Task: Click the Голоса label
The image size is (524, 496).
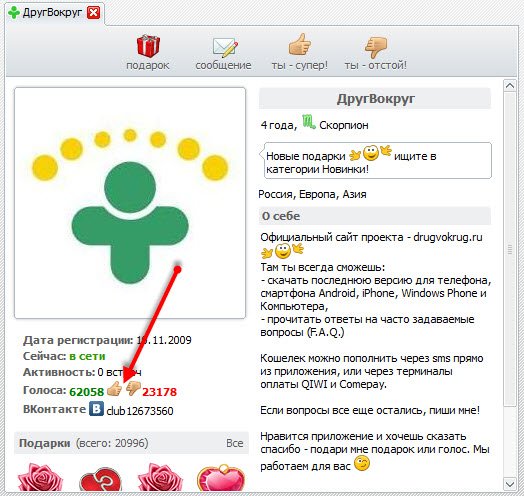Action: 44,390
